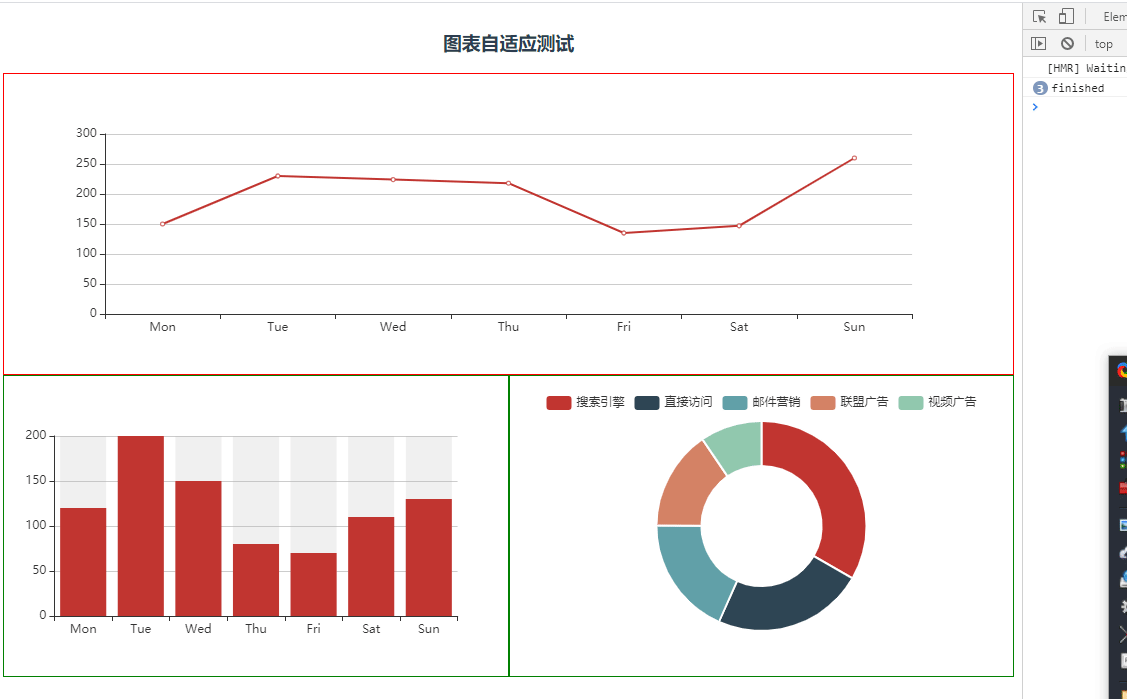Click the Sat bar in the bar chart

[x=371, y=566]
